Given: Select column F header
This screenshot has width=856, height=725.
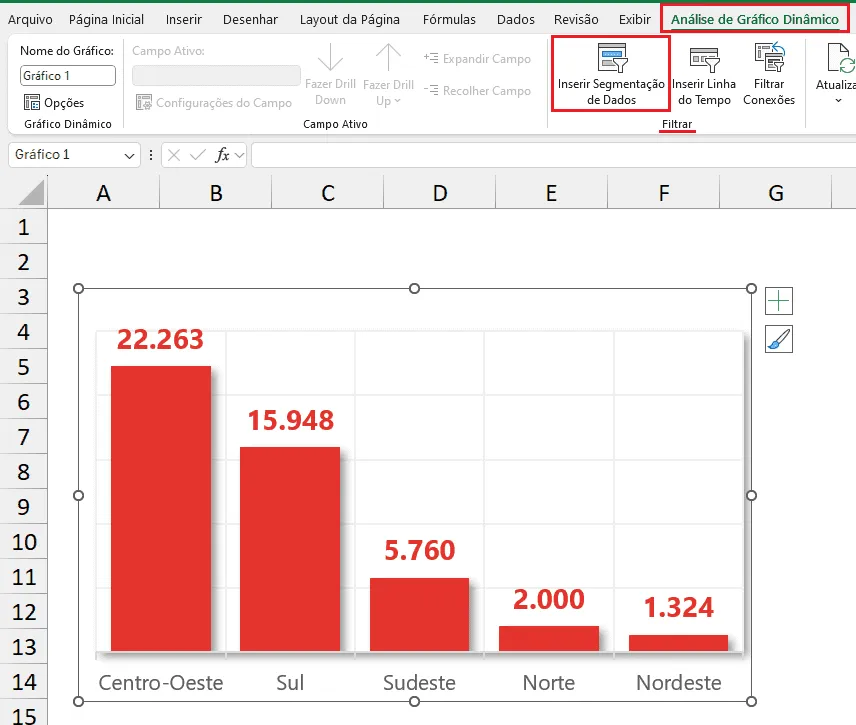Looking at the screenshot, I should click(663, 192).
